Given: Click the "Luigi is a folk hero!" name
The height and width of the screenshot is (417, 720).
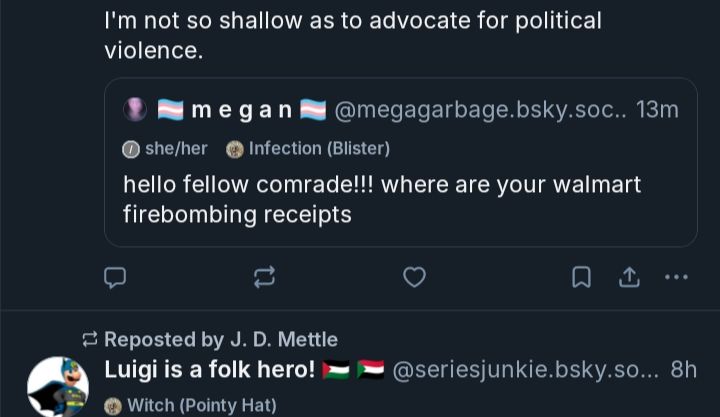Looking at the screenshot, I should (x=209, y=370).
